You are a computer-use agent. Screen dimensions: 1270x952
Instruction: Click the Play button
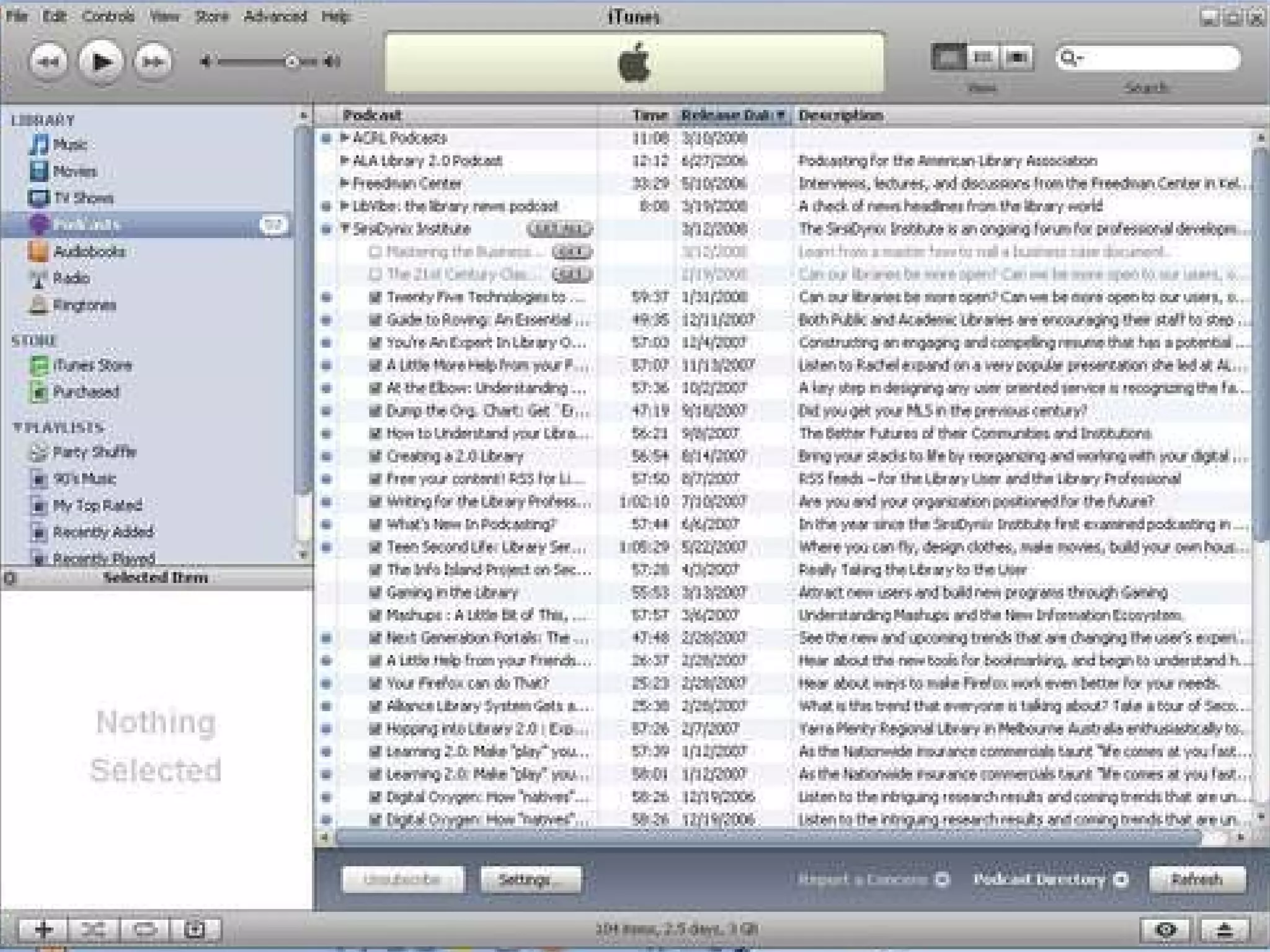click(x=100, y=61)
